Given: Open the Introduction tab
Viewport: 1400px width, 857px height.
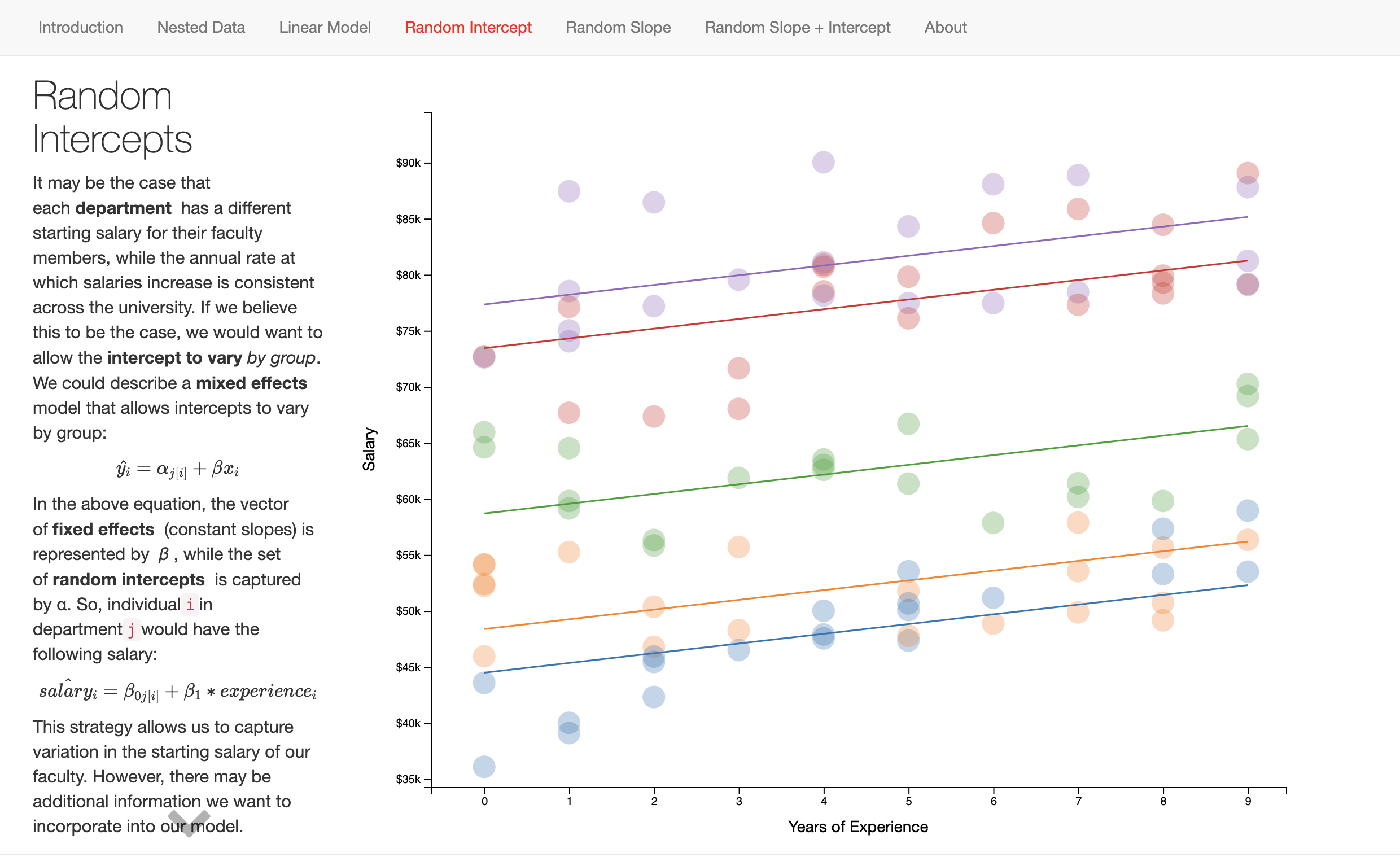Looking at the screenshot, I should [x=80, y=27].
